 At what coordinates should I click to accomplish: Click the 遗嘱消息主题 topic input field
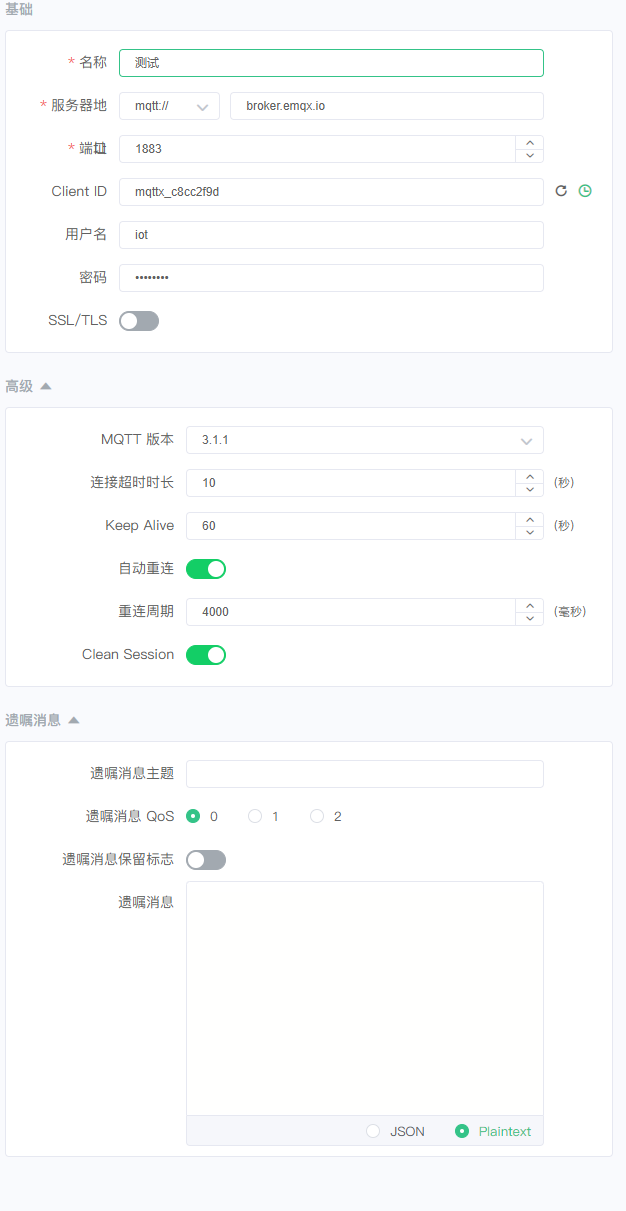click(365, 774)
